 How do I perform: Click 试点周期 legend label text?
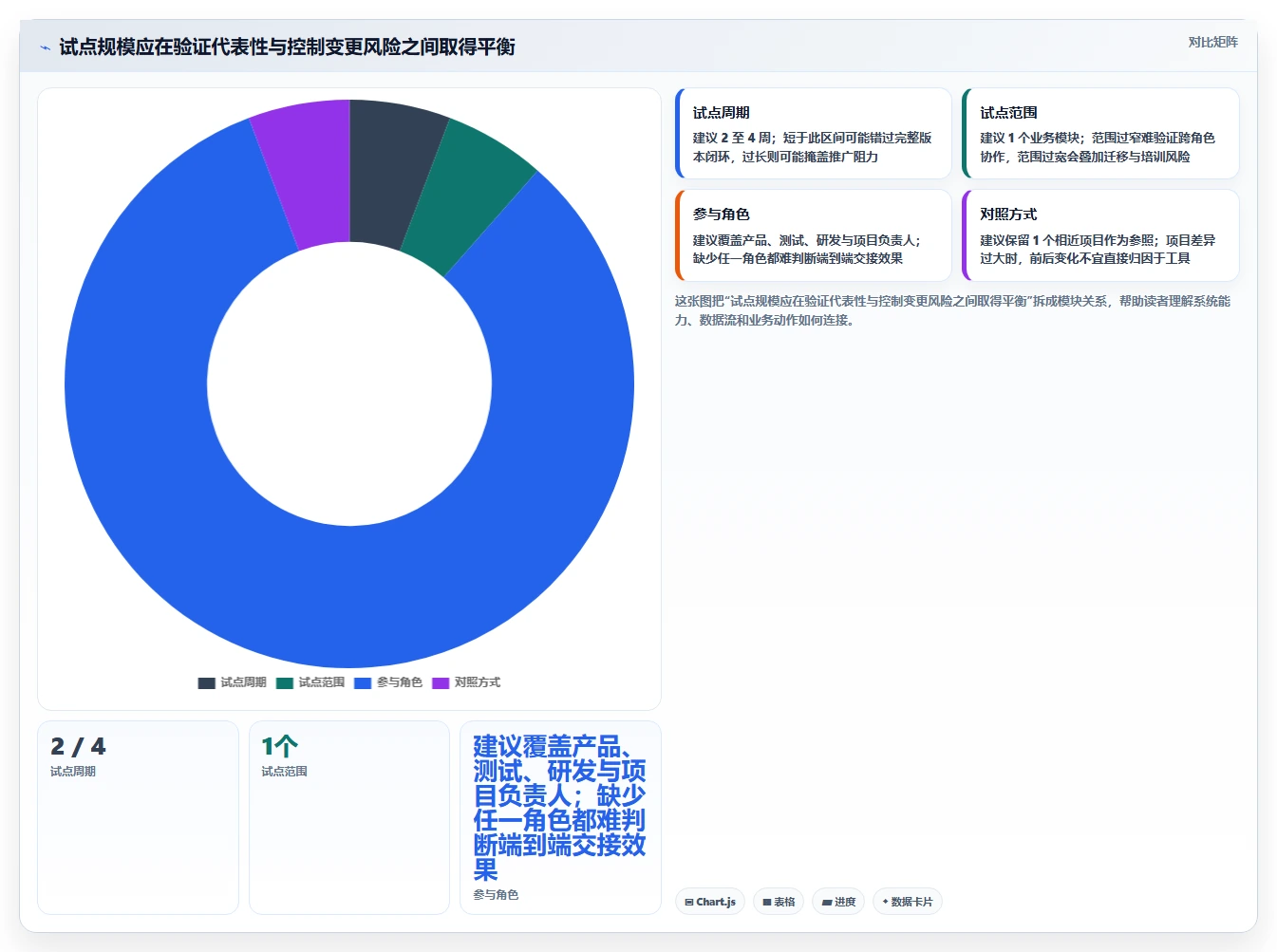[243, 682]
